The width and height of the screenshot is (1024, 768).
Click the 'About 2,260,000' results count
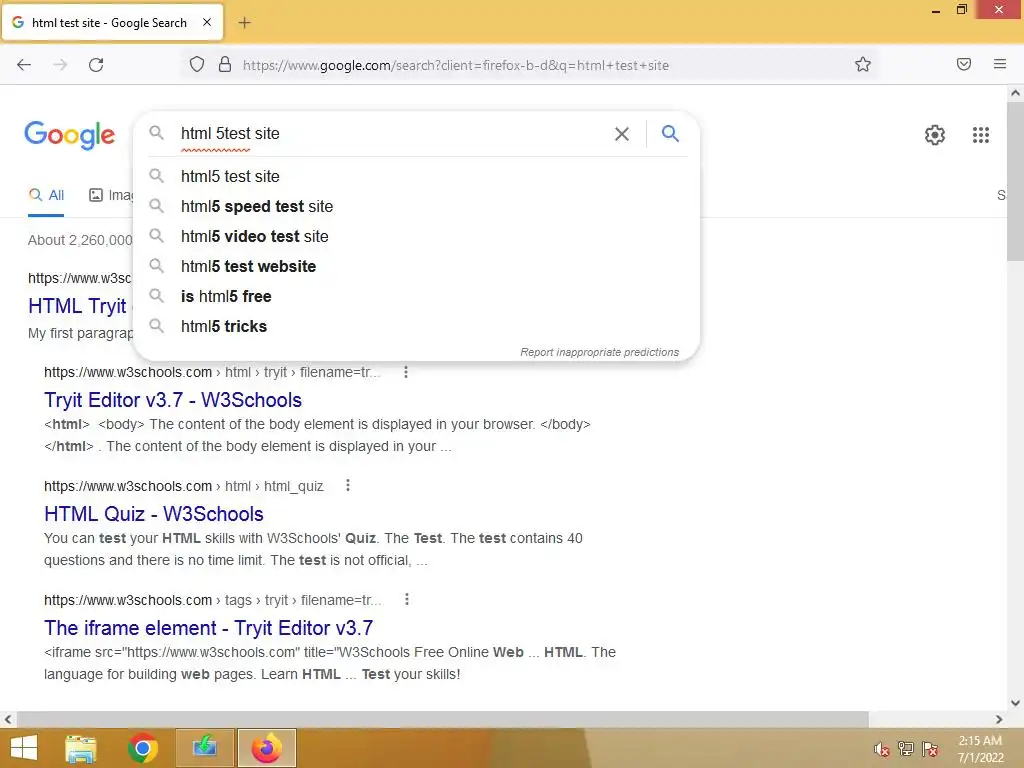pyautogui.click(x=80, y=240)
